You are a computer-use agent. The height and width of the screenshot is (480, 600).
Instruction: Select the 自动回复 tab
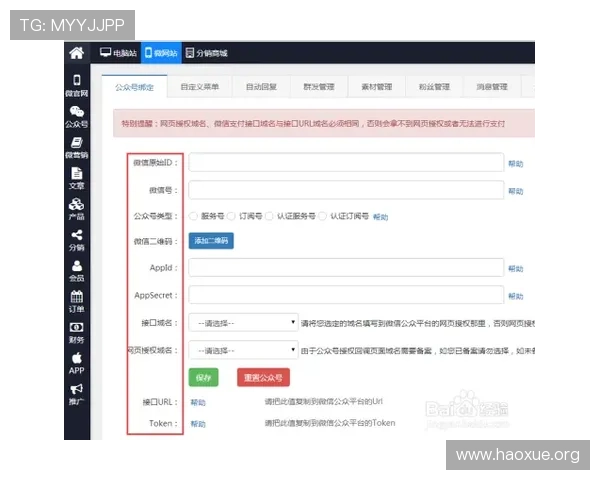click(x=261, y=87)
